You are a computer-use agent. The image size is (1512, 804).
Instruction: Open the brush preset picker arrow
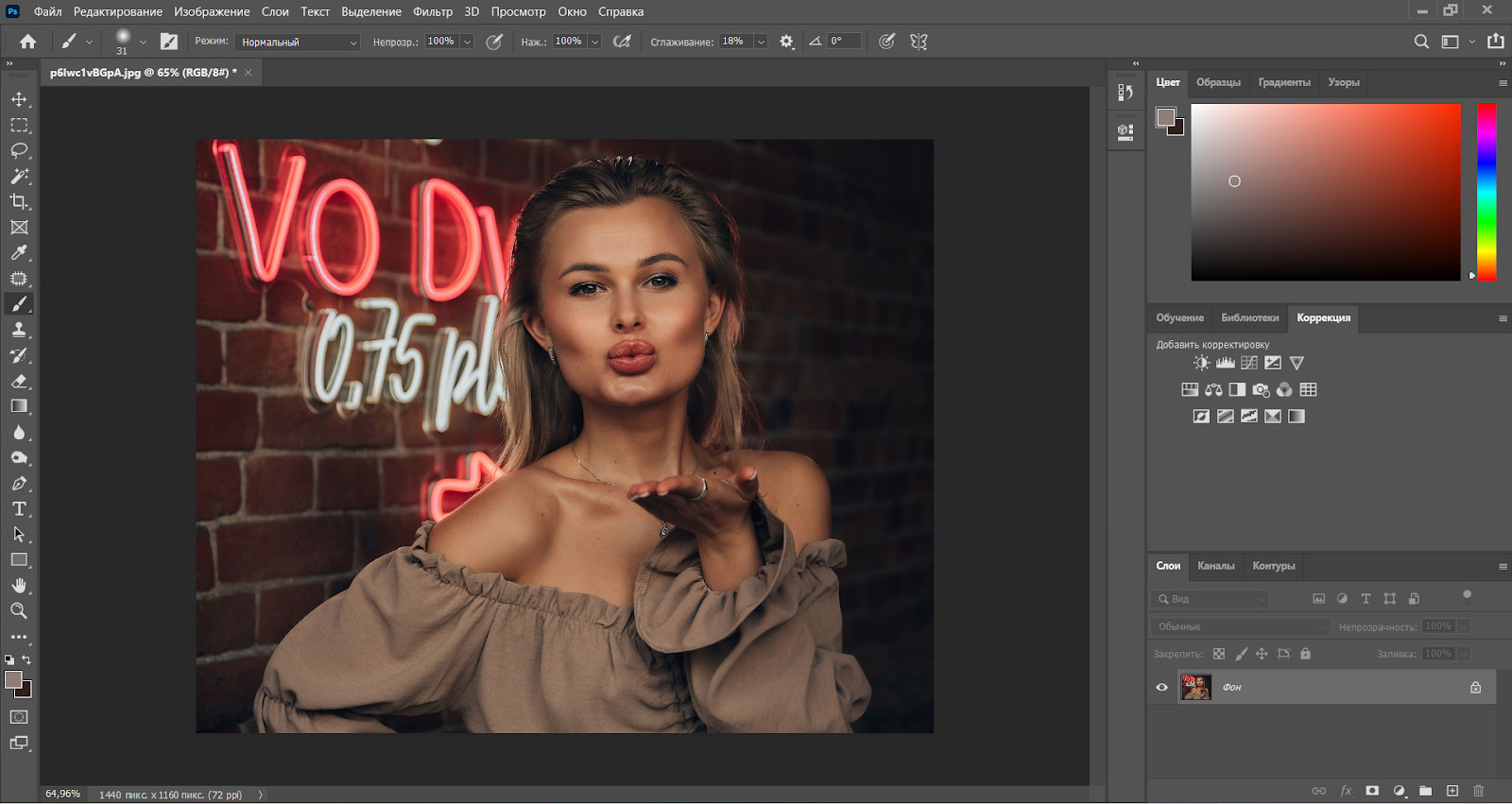143,42
